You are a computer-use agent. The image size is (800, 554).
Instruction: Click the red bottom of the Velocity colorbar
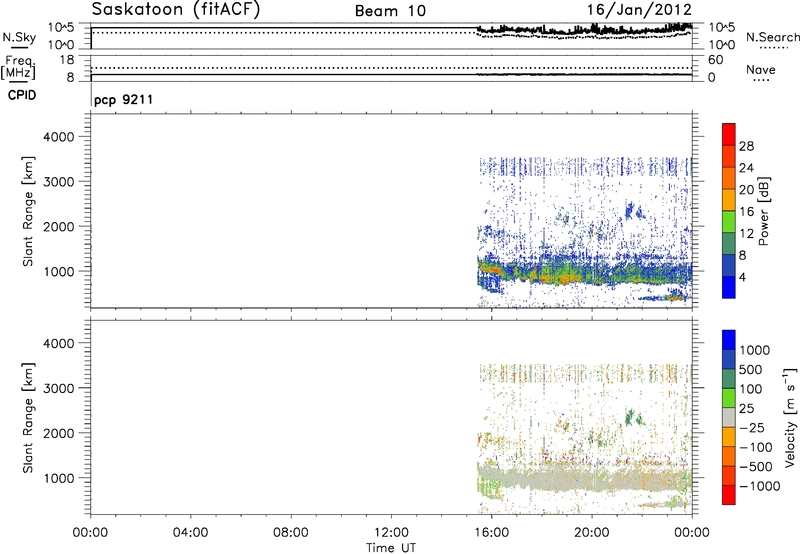pyautogui.click(x=729, y=495)
